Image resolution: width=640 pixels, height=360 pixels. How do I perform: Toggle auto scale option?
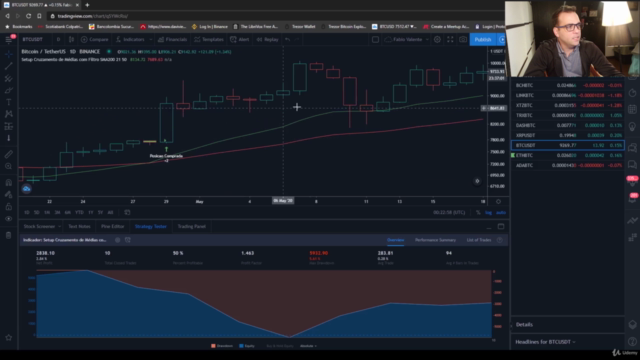(x=501, y=213)
